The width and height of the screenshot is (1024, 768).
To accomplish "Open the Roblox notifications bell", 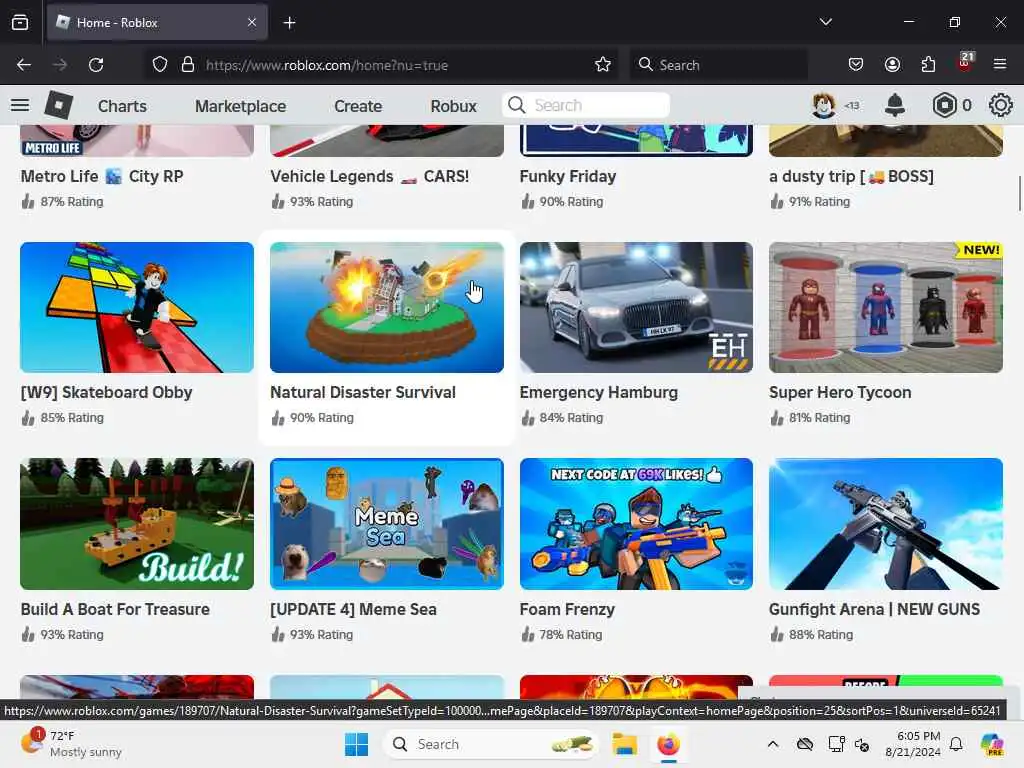I will 895,105.
